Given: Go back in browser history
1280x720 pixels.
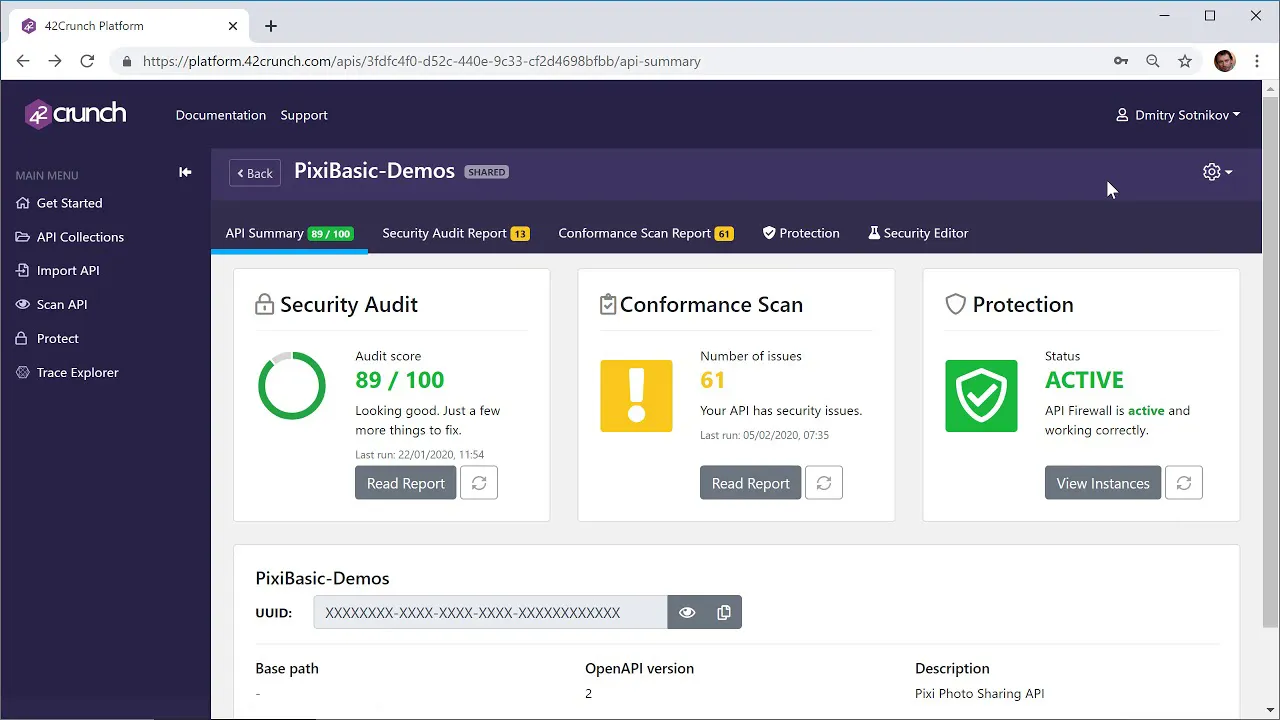Looking at the screenshot, I should coord(23,61).
